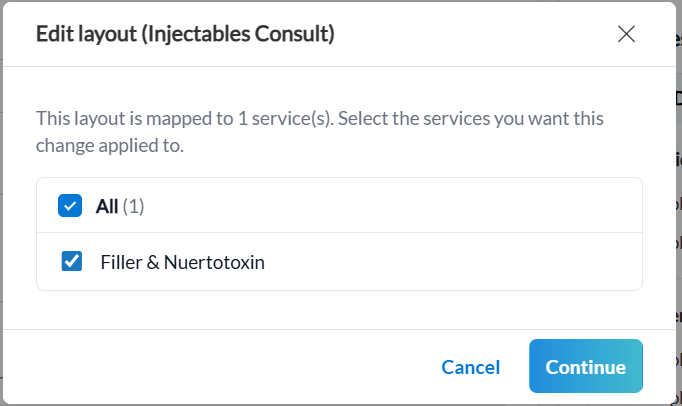Click the "(1)" count beside All

coord(134,206)
